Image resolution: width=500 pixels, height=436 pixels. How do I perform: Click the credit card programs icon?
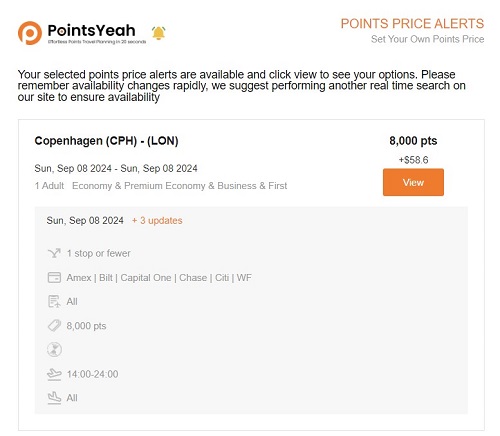[x=54, y=277]
